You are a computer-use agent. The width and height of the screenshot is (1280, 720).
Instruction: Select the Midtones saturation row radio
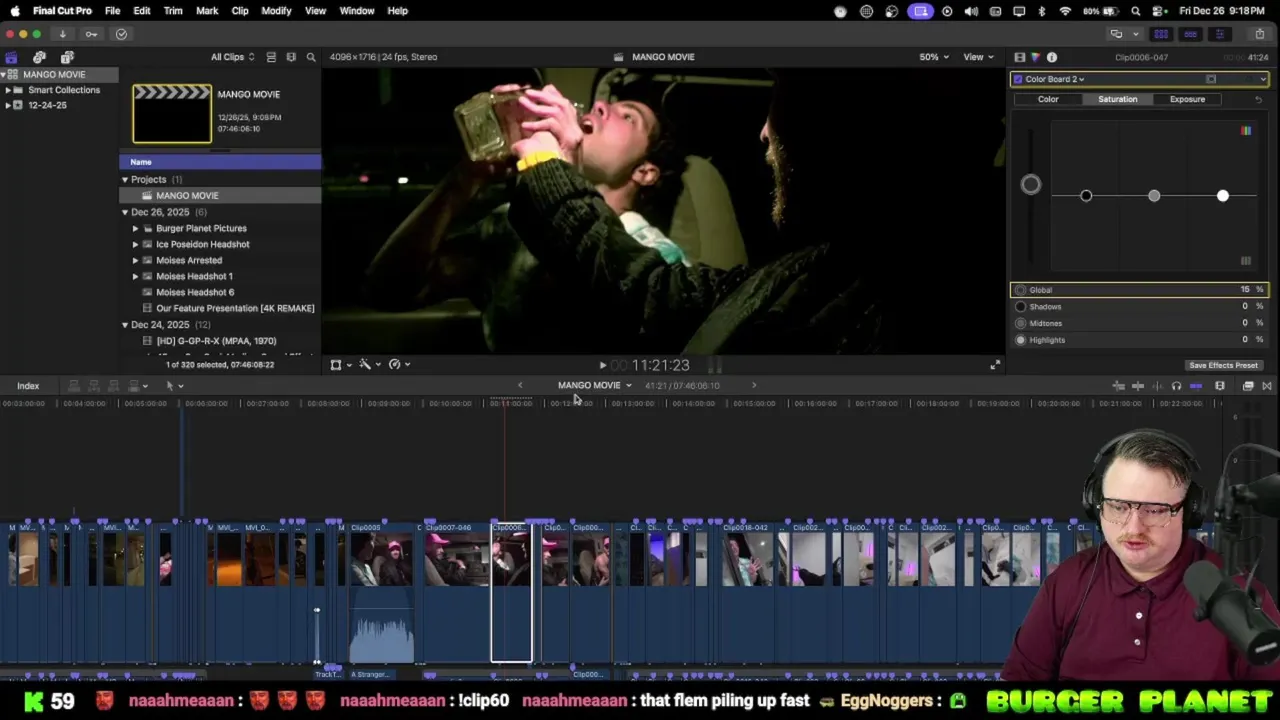click(x=1020, y=323)
